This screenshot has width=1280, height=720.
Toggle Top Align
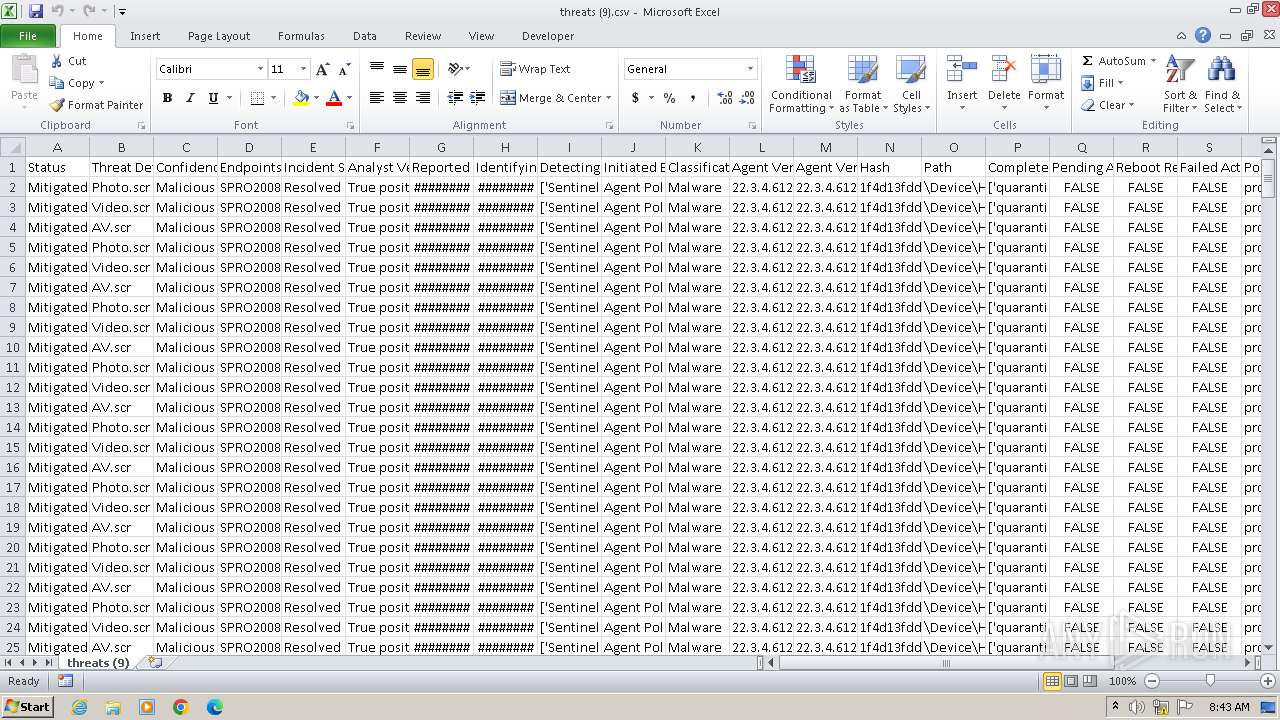coord(377,69)
